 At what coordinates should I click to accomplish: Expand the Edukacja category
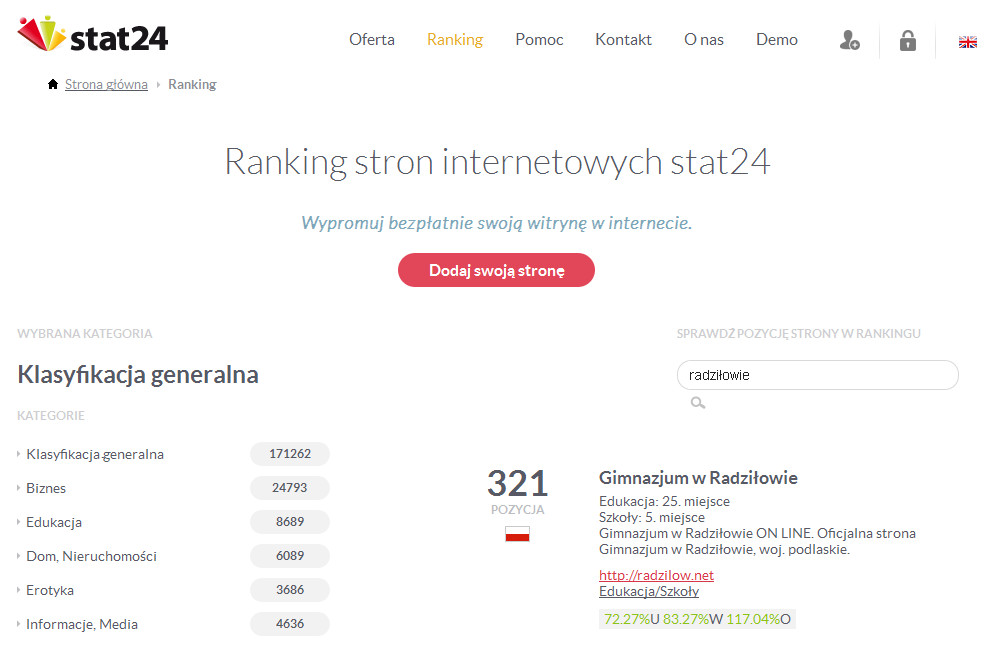click(x=54, y=522)
